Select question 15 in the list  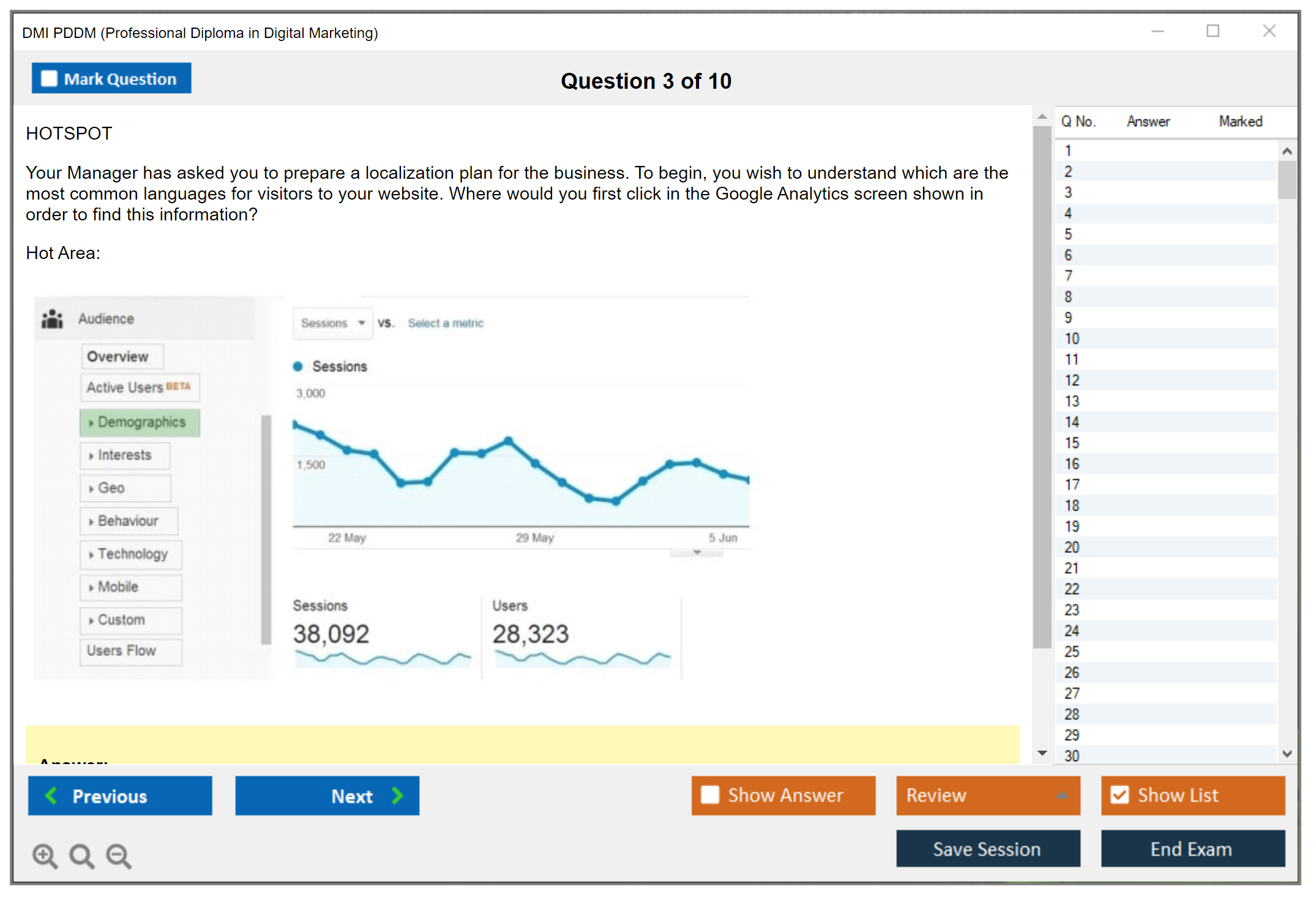[x=1072, y=443]
